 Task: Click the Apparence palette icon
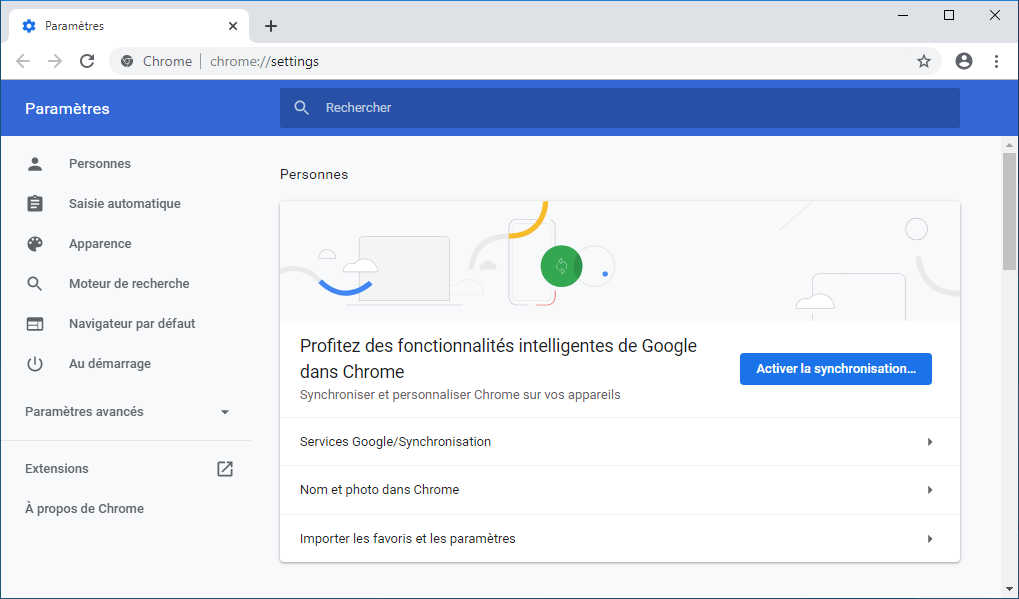[x=35, y=244]
